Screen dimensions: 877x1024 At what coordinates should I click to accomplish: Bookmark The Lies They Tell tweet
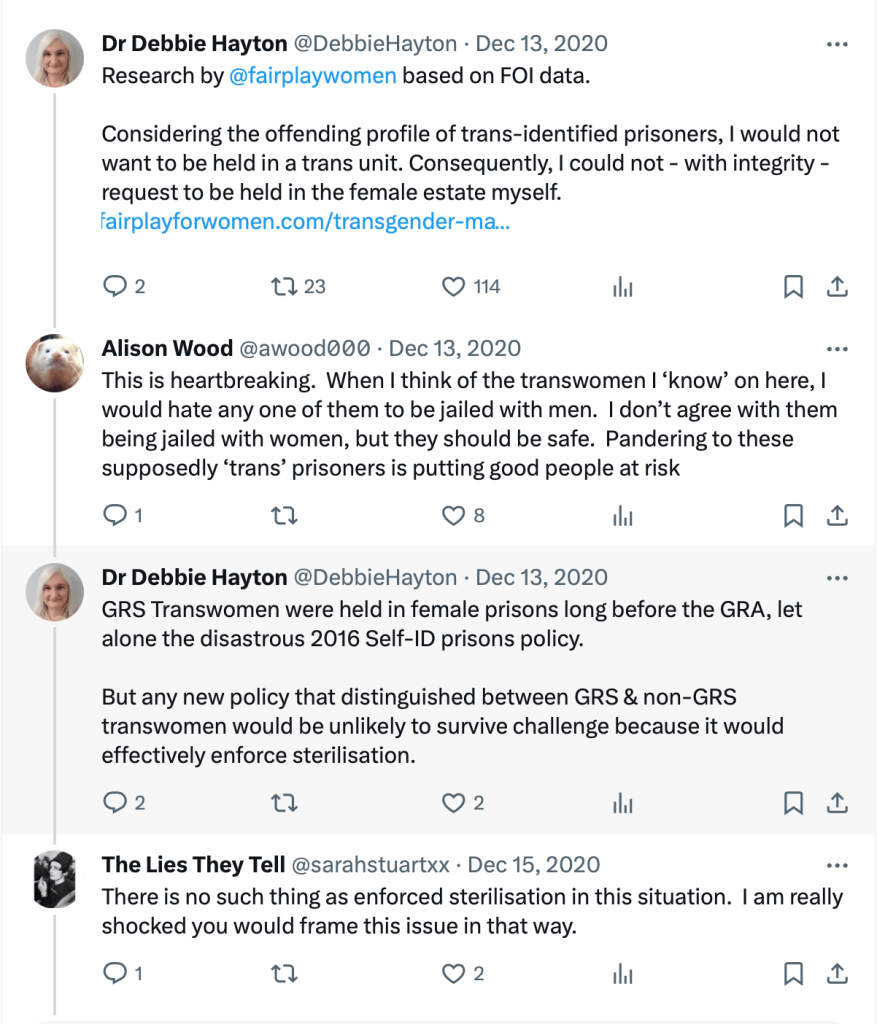tap(793, 973)
